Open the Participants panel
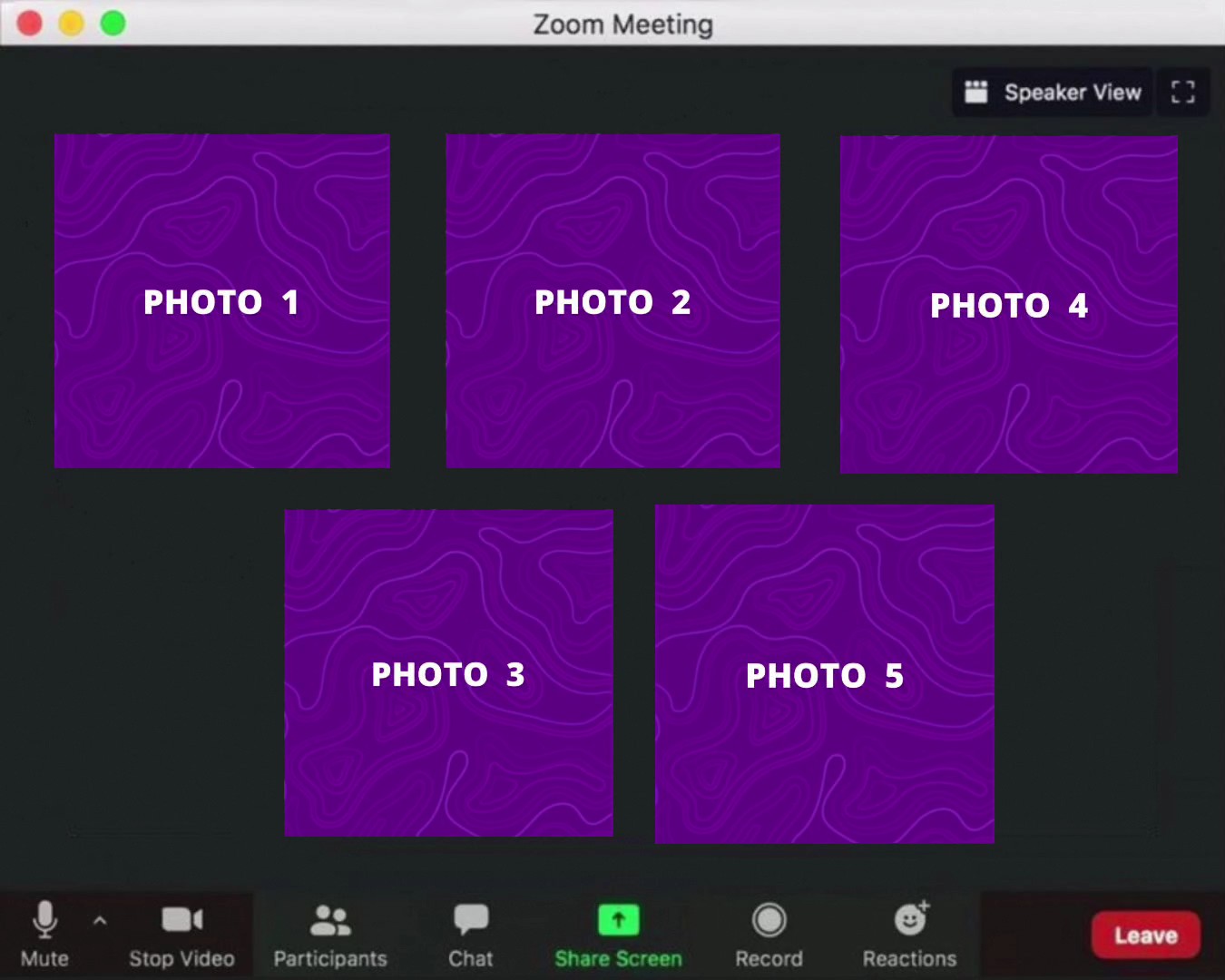This screenshot has height=980, width=1225. tap(330, 933)
